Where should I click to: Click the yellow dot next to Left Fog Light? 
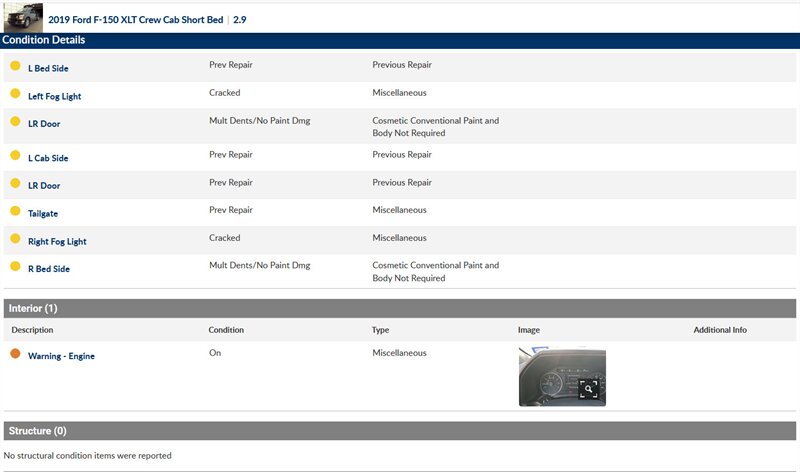[x=15, y=94]
